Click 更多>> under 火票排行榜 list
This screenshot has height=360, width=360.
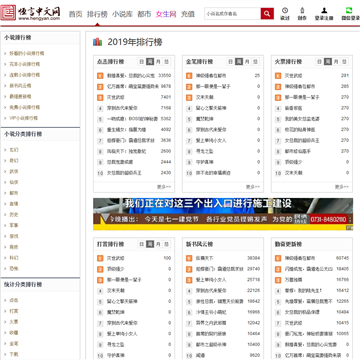click(342, 187)
